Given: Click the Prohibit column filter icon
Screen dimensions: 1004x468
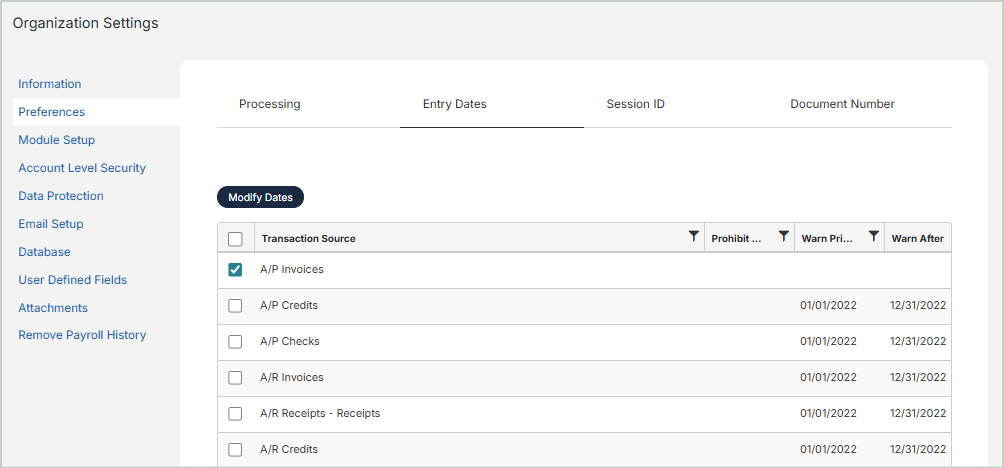Looking at the screenshot, I should point(784,237).
